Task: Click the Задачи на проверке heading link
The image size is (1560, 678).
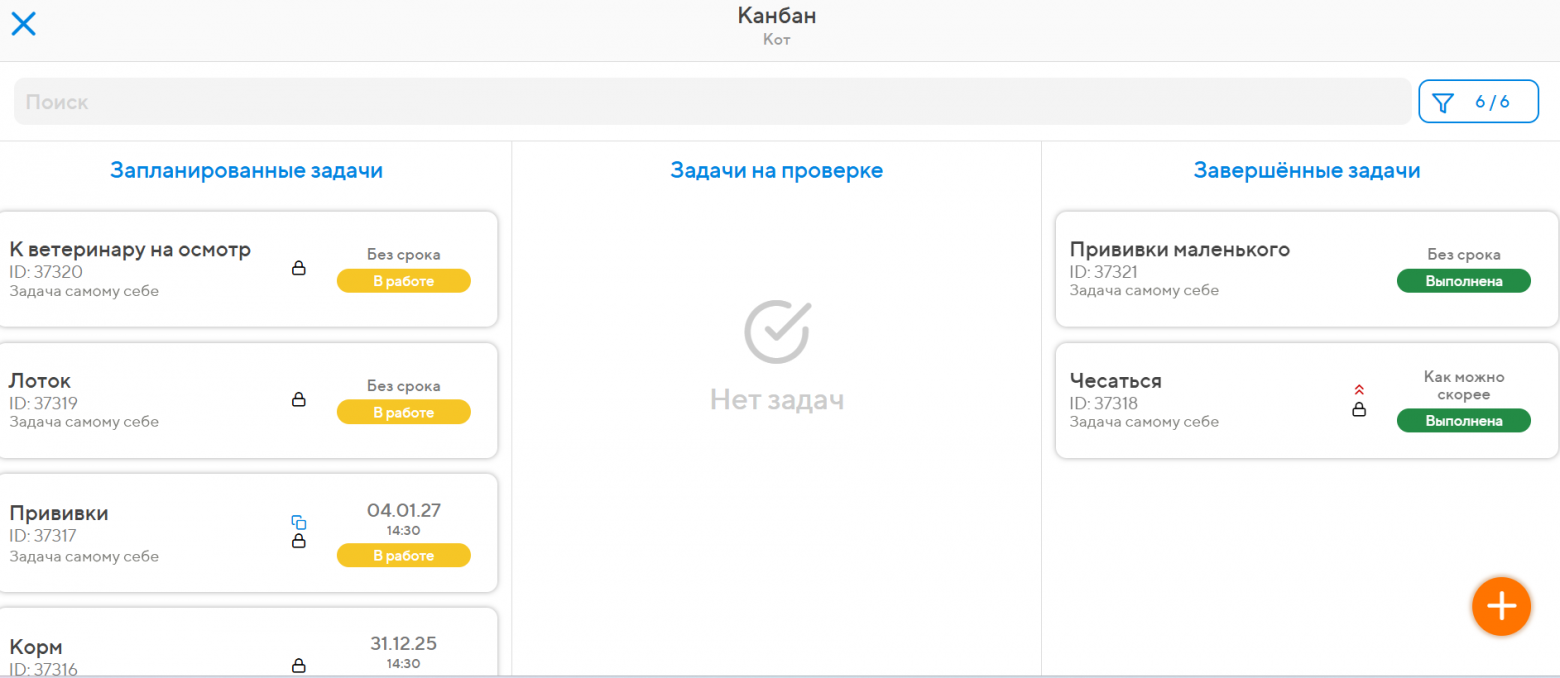Action: click(776, 170)
